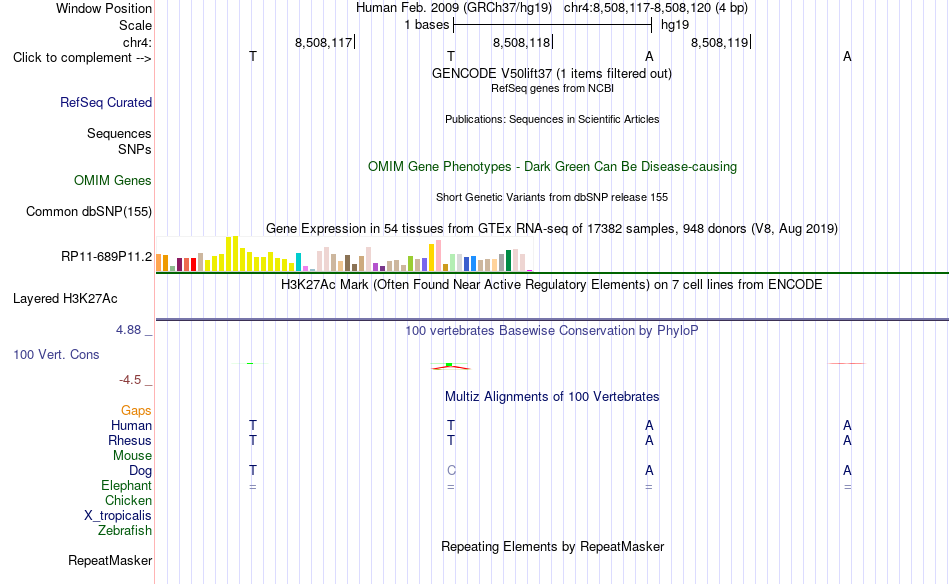Click the GTEx gene expression bar chart
The height and width of the screenshot is (584, 950).
[x=344, y=254]
